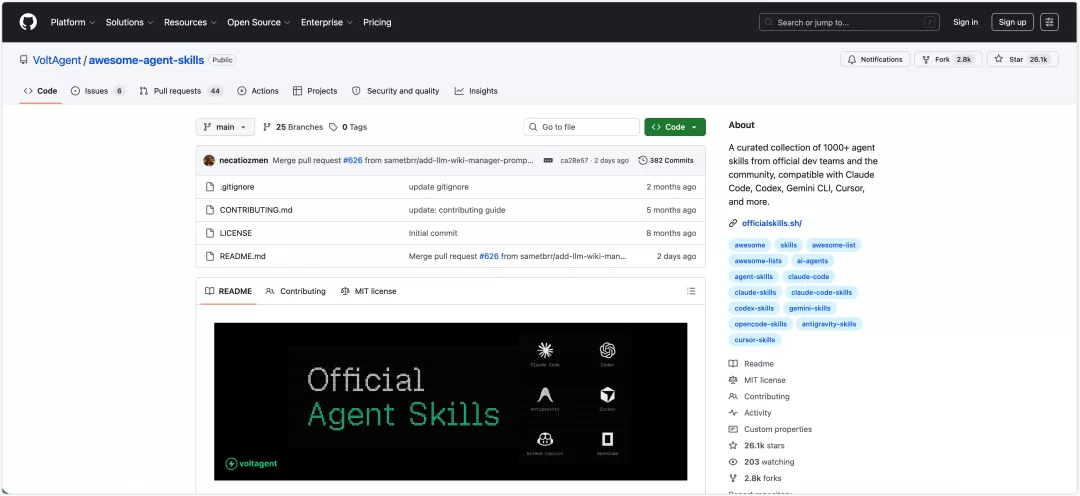Click the star icon beside 26.1k stars
1080x496 pixels.
point(733,446)
